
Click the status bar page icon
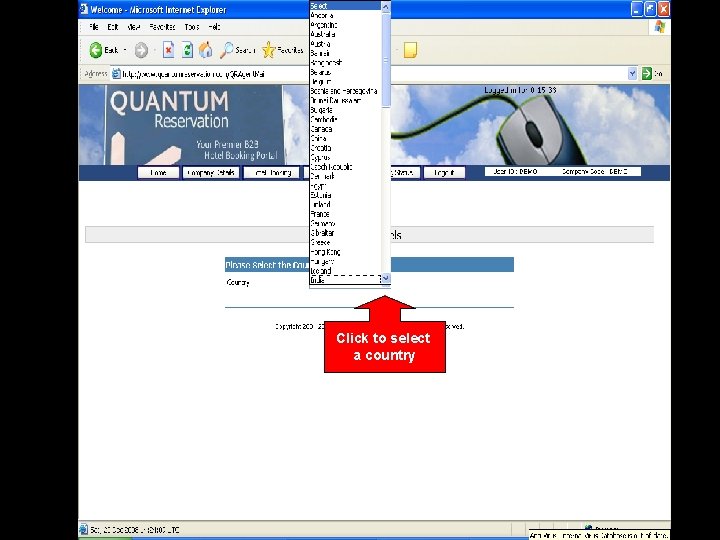84,529
